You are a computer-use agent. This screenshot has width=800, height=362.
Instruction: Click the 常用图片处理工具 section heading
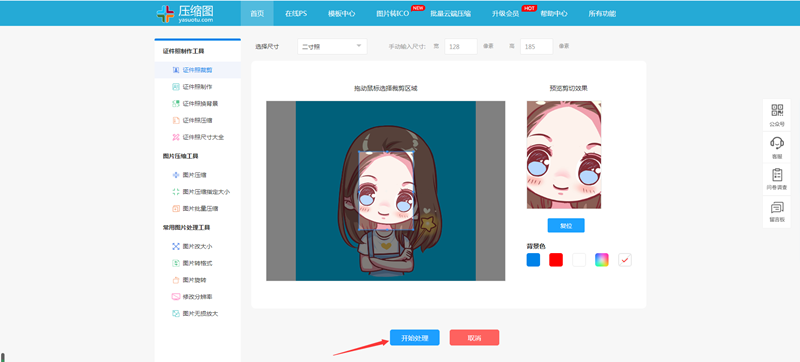186,227
